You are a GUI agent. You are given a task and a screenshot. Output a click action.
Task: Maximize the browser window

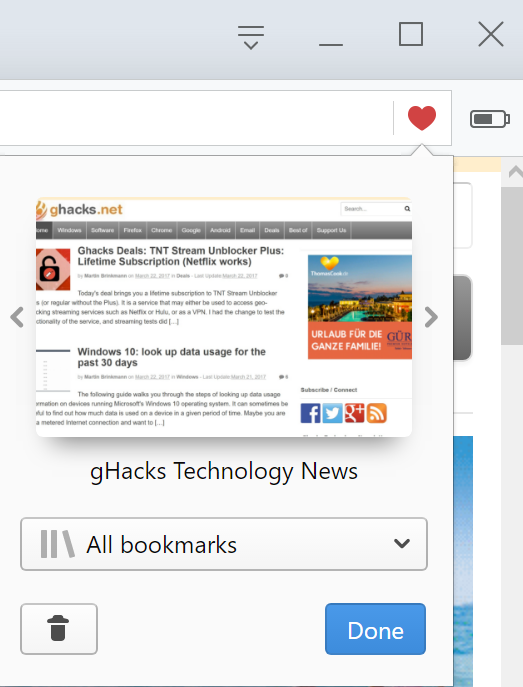coord(411,34)
